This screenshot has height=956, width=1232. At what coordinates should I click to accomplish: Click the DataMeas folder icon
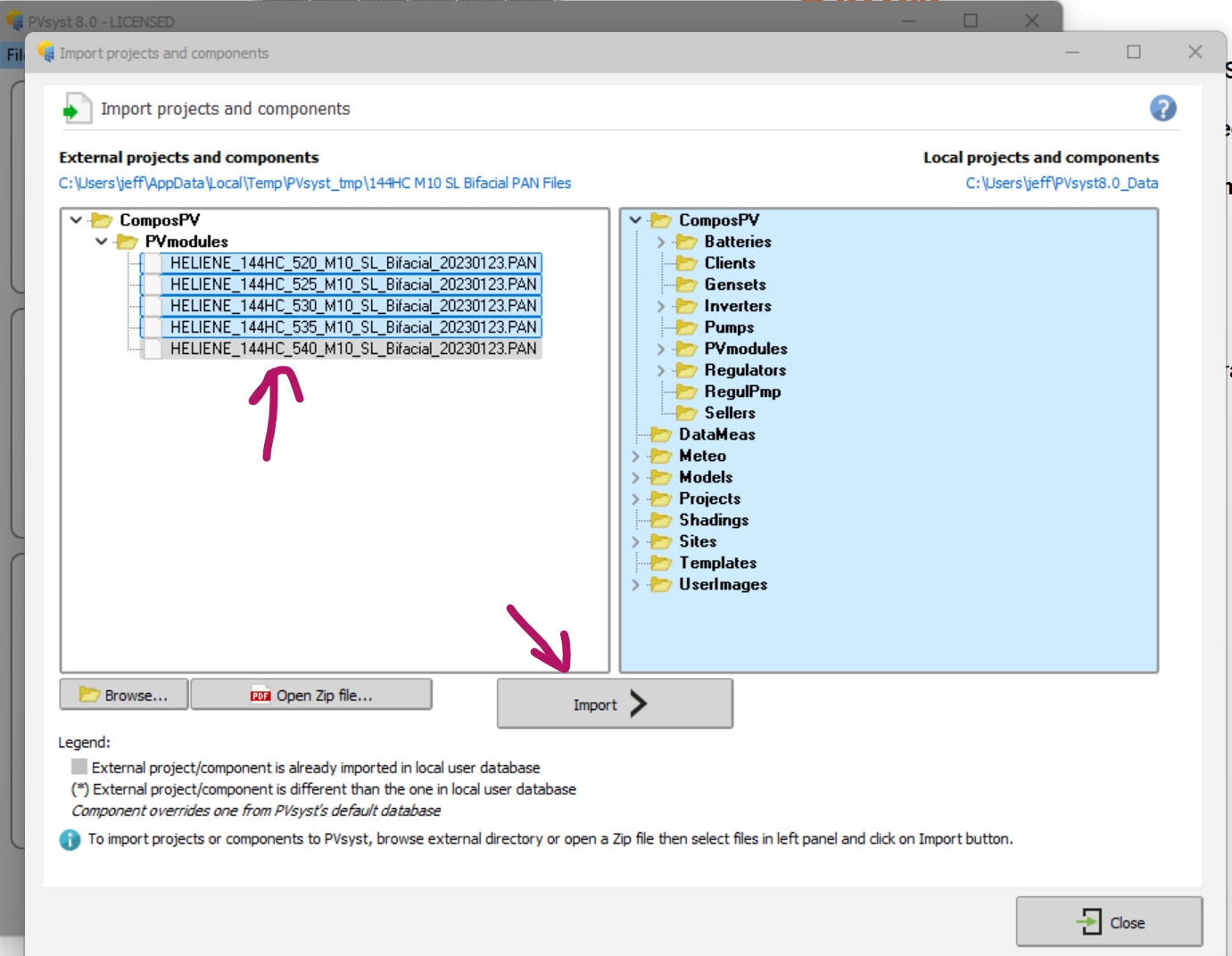(x=661, y=434)
